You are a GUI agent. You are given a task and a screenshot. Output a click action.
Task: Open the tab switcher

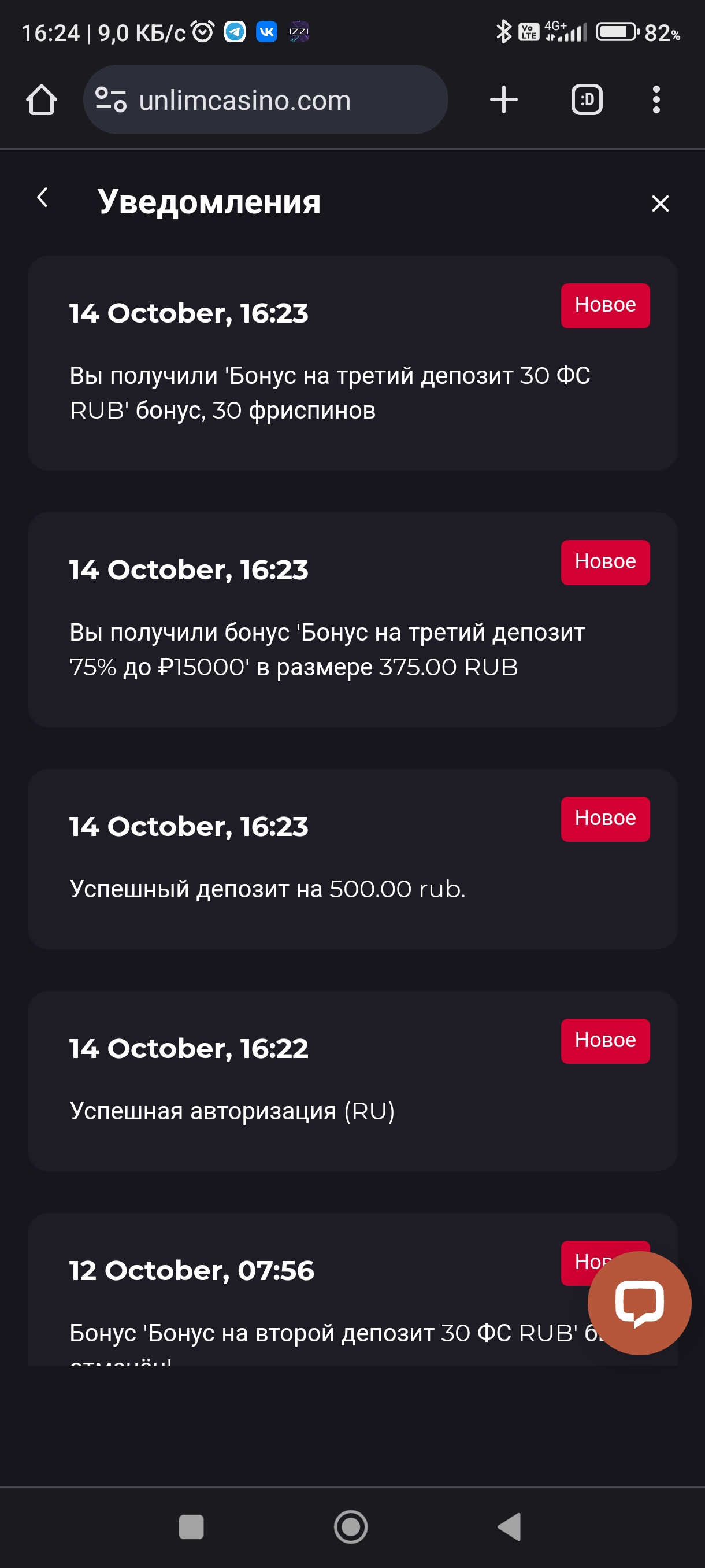(587, 100)
